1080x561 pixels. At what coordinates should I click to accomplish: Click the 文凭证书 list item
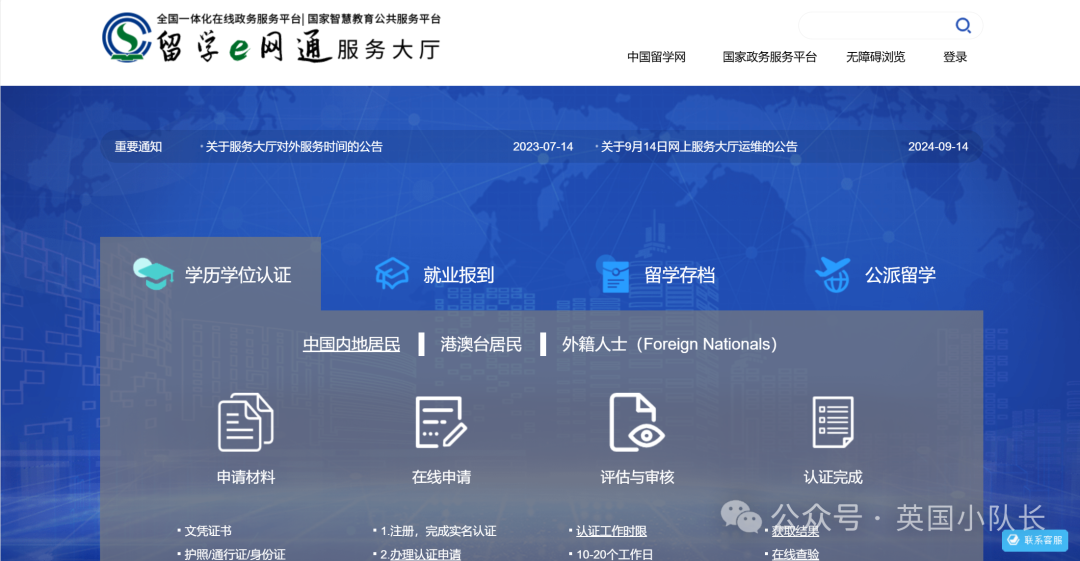tap(208, 531)
